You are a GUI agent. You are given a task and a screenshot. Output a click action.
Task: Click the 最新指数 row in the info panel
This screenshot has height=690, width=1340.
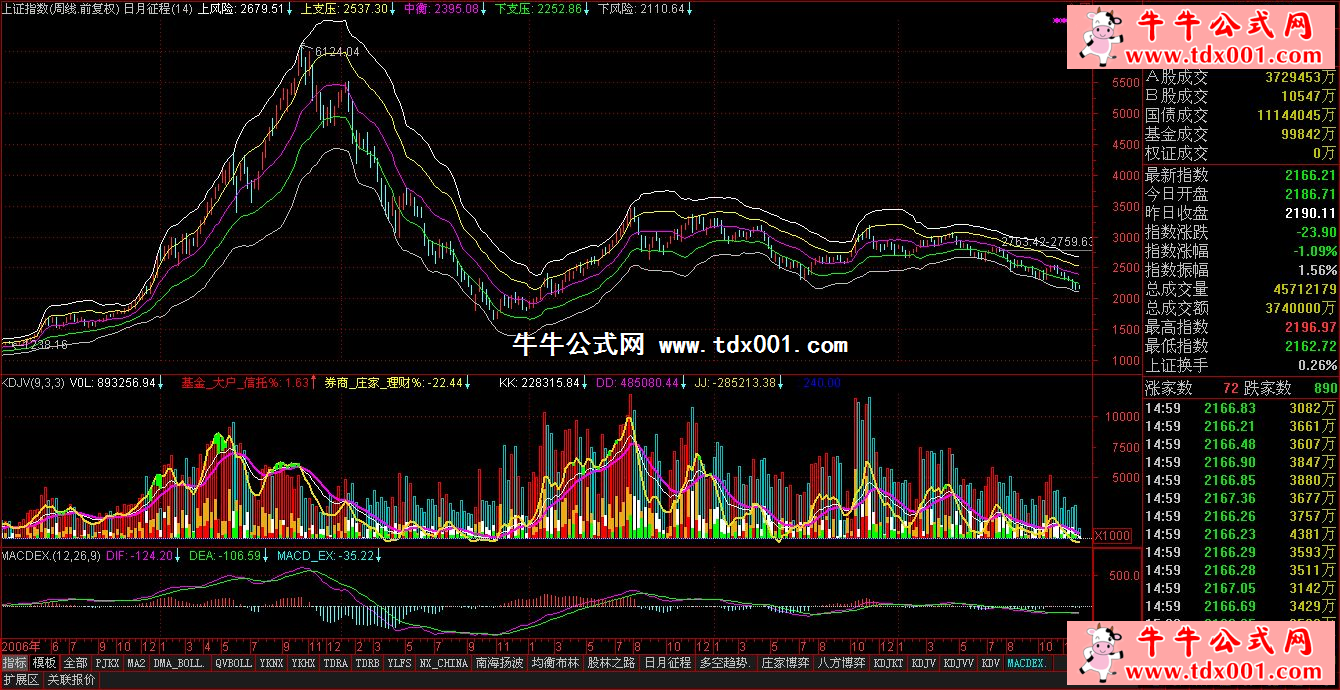[x=1240, y=175]
